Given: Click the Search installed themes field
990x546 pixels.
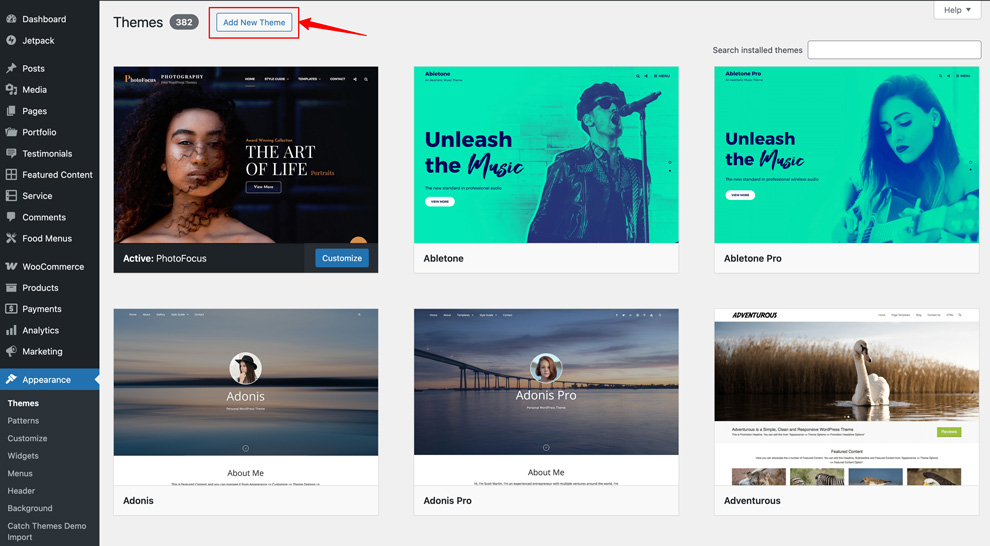Looking at the screenshot, I should tap(893, 50).
